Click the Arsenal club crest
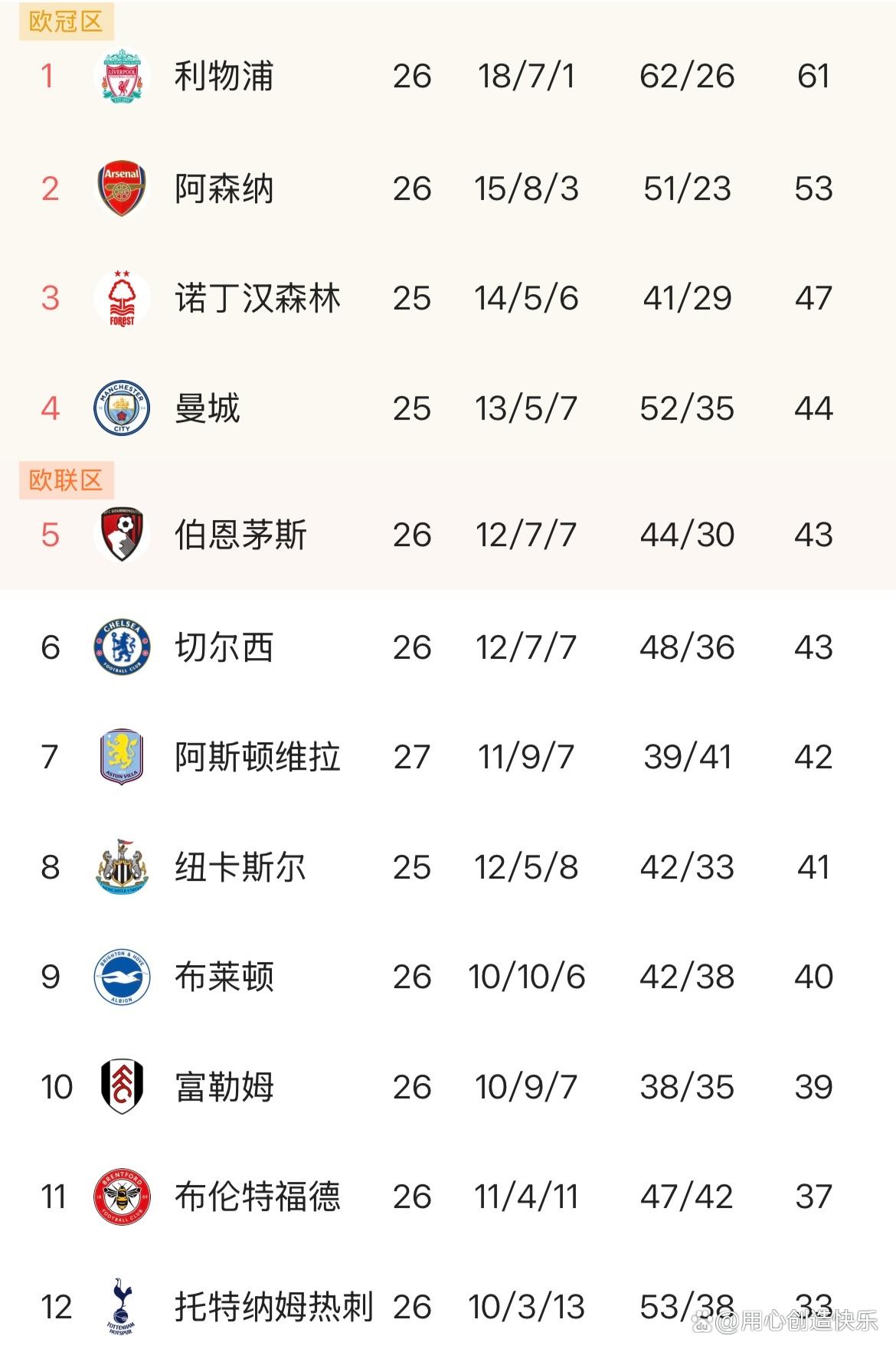This screenshot has width=896, height=1352. 122,188
